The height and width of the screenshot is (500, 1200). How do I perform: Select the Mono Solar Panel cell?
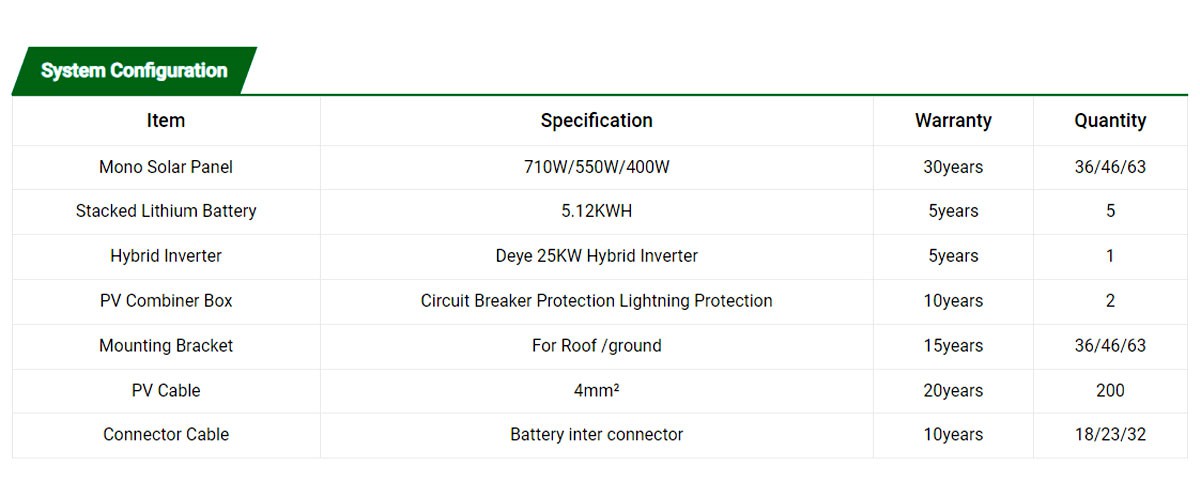pyautogui.click(x=166, y=167)
